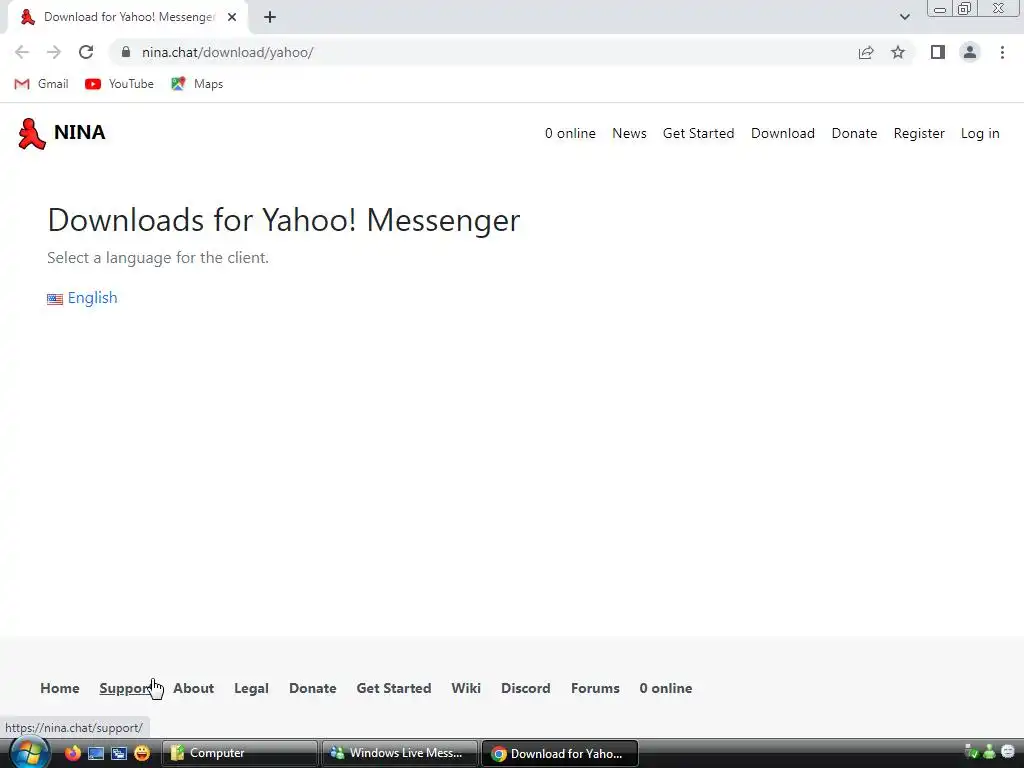The width and height of the screenshot is (1024, 768).
Task: Open the Chrome profile avatar
Action: [x=970, y=52]
